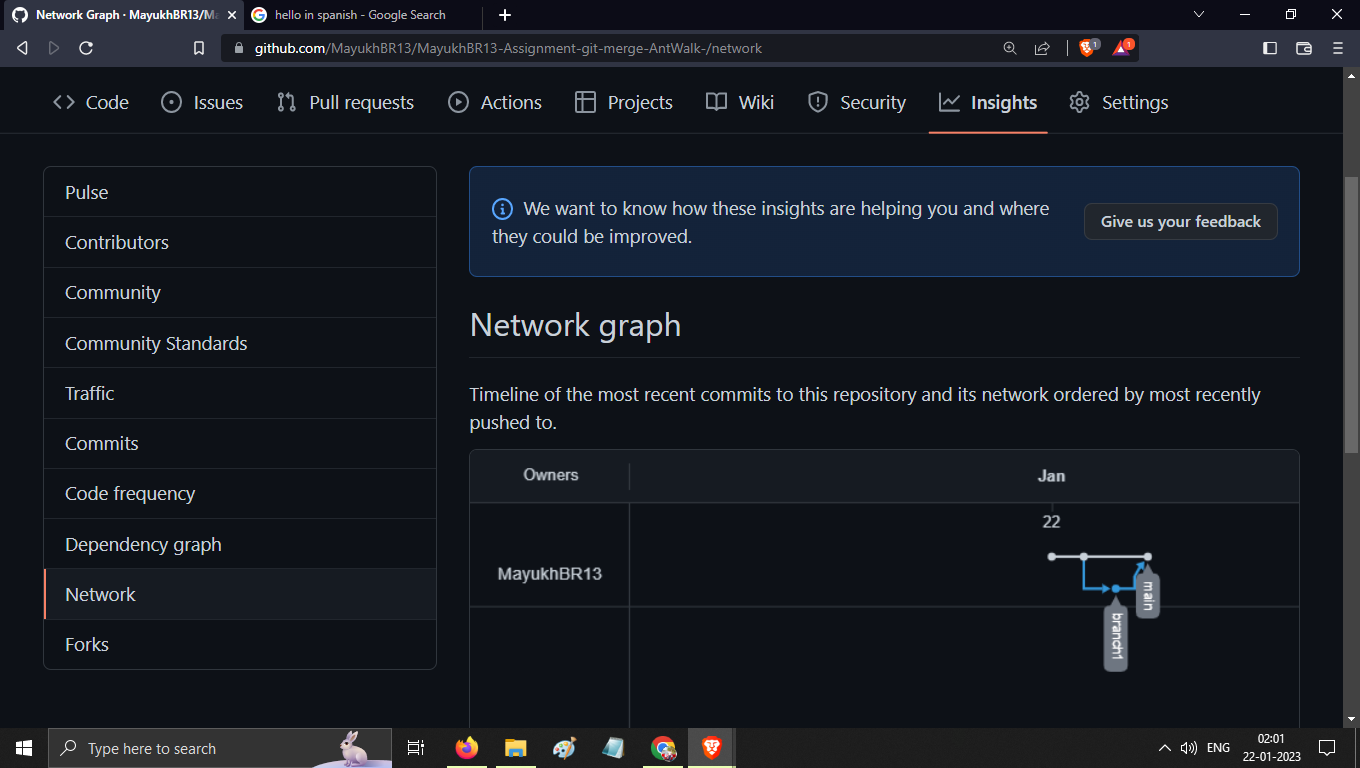Click the Give us your feedback button

(1180, 221)
